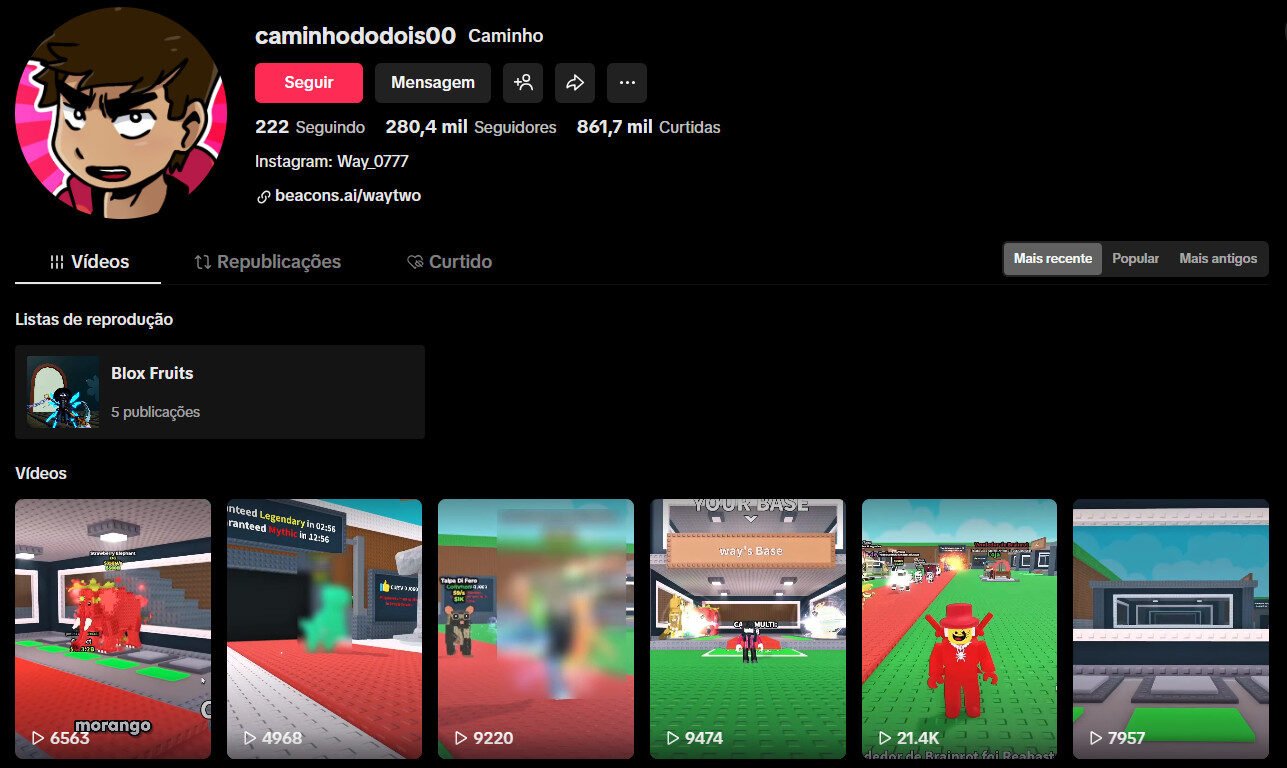Select the suggested accounts person icon

523,83
